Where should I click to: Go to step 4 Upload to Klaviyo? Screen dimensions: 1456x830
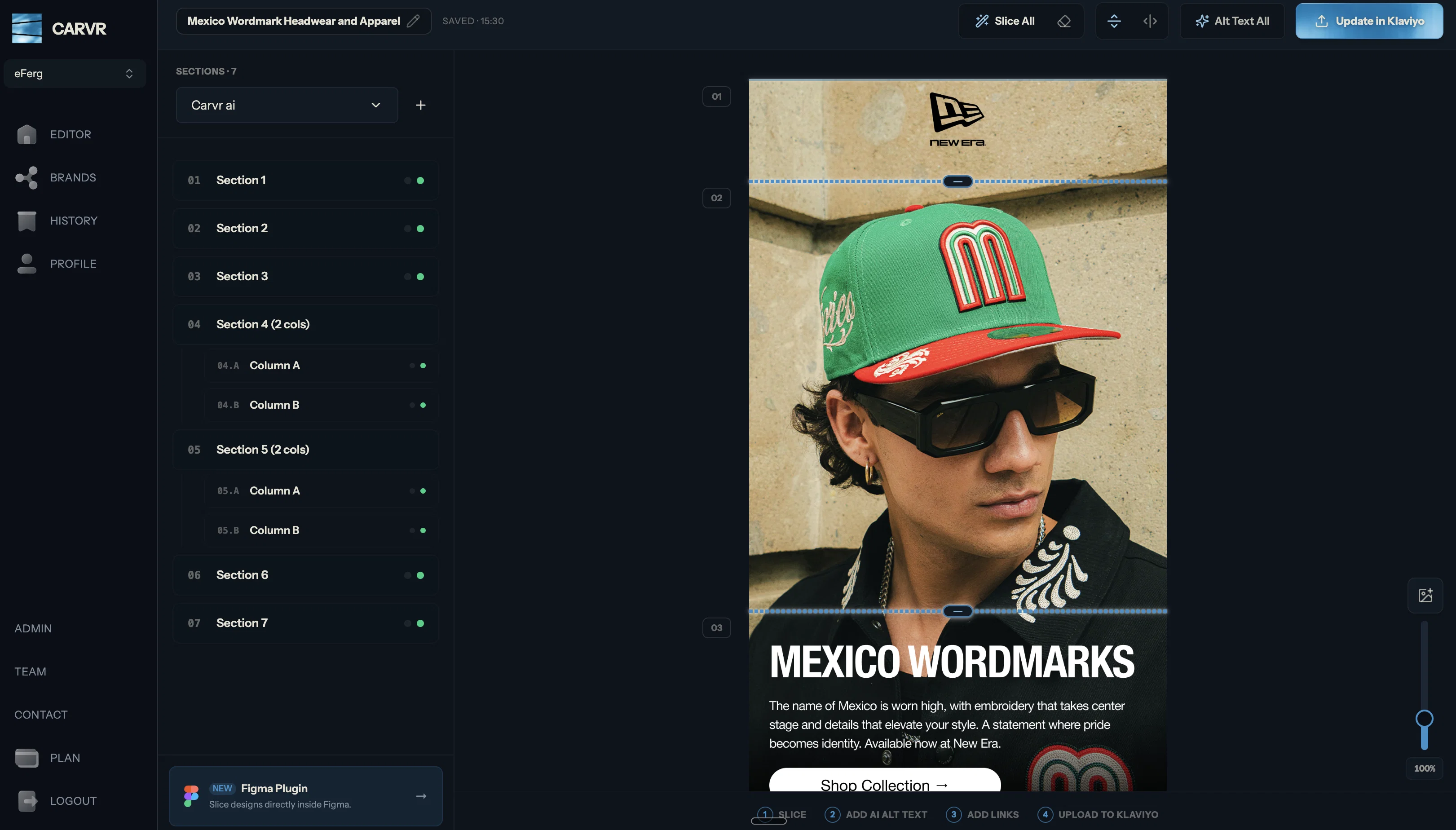(x=1098, y=814)
